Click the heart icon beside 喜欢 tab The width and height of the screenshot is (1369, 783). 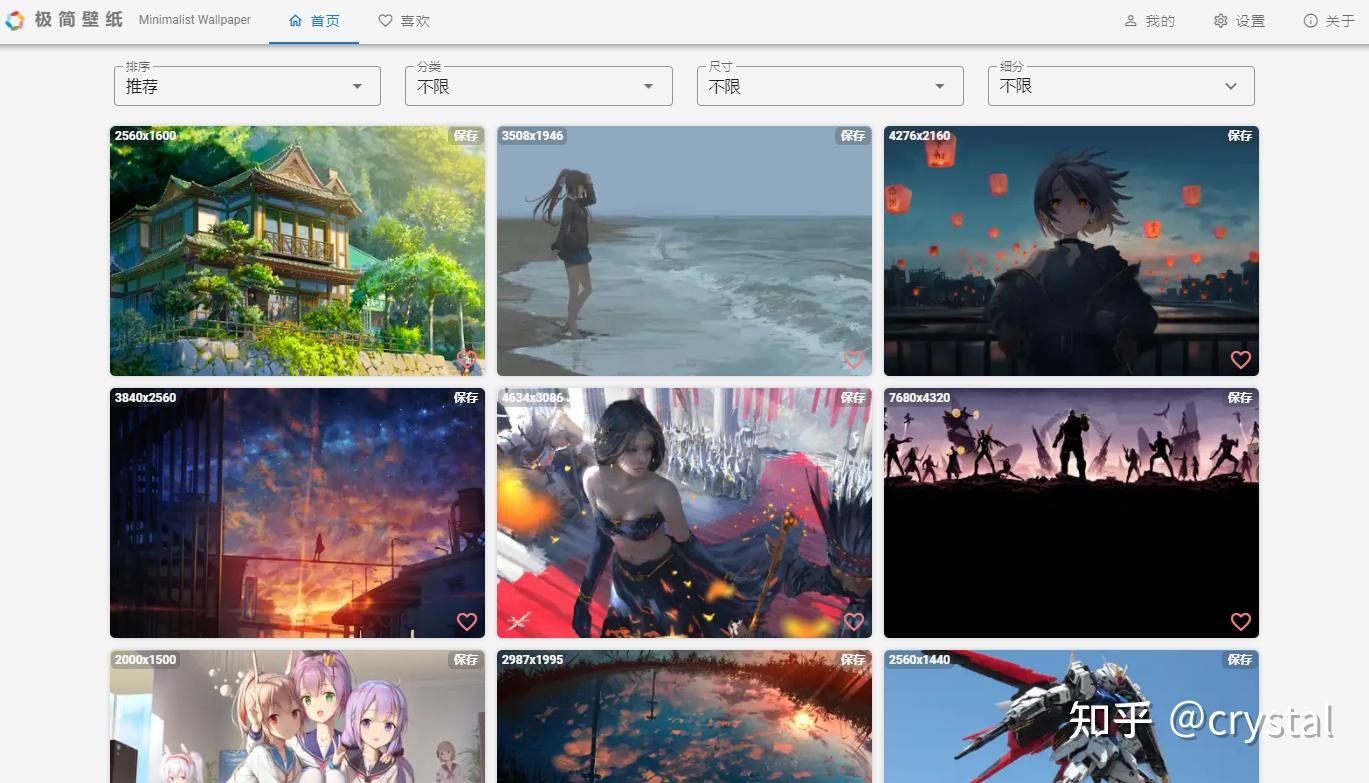(x=385, y=20)
